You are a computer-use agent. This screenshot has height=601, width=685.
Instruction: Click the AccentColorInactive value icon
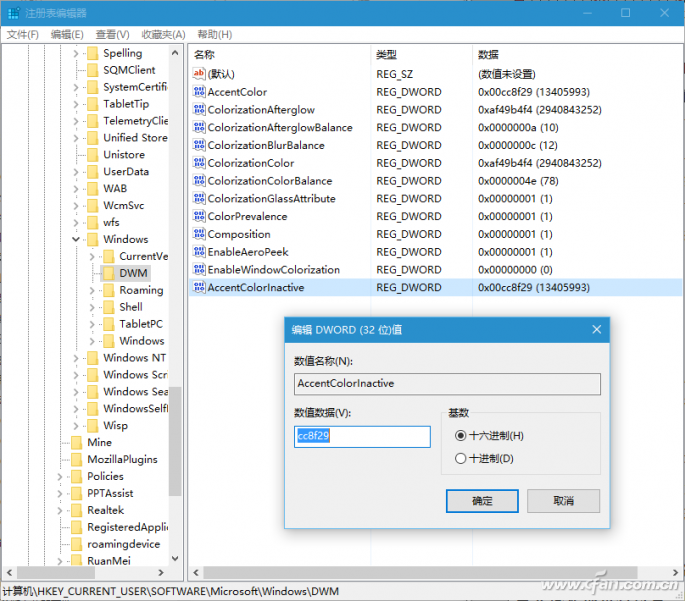(x=199, y=287)
